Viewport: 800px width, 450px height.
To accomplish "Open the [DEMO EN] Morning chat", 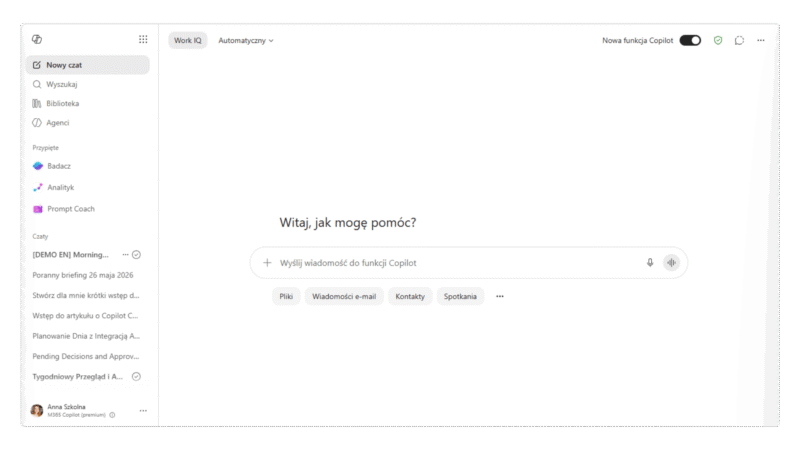I will 70,255.
